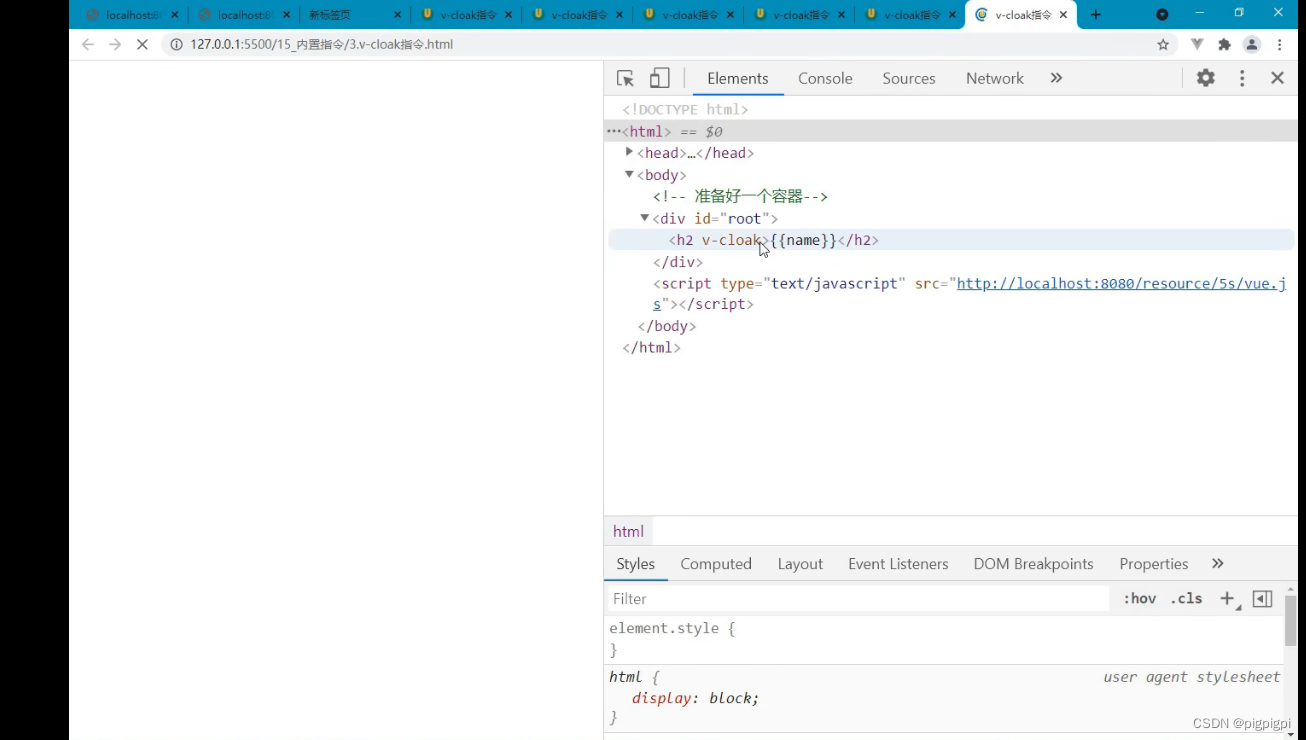1306x740 pixels.
Task: Close the DevTools panel
Action: click(x=1277, y=78)
